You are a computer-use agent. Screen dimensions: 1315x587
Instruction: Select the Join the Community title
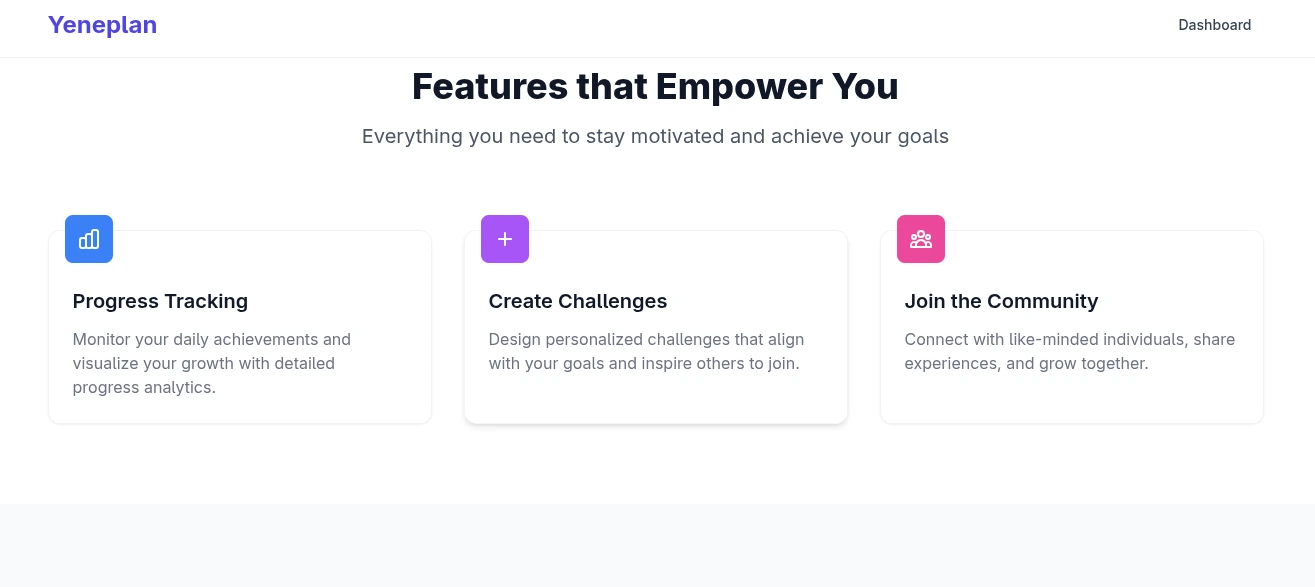coord(1001,301)
